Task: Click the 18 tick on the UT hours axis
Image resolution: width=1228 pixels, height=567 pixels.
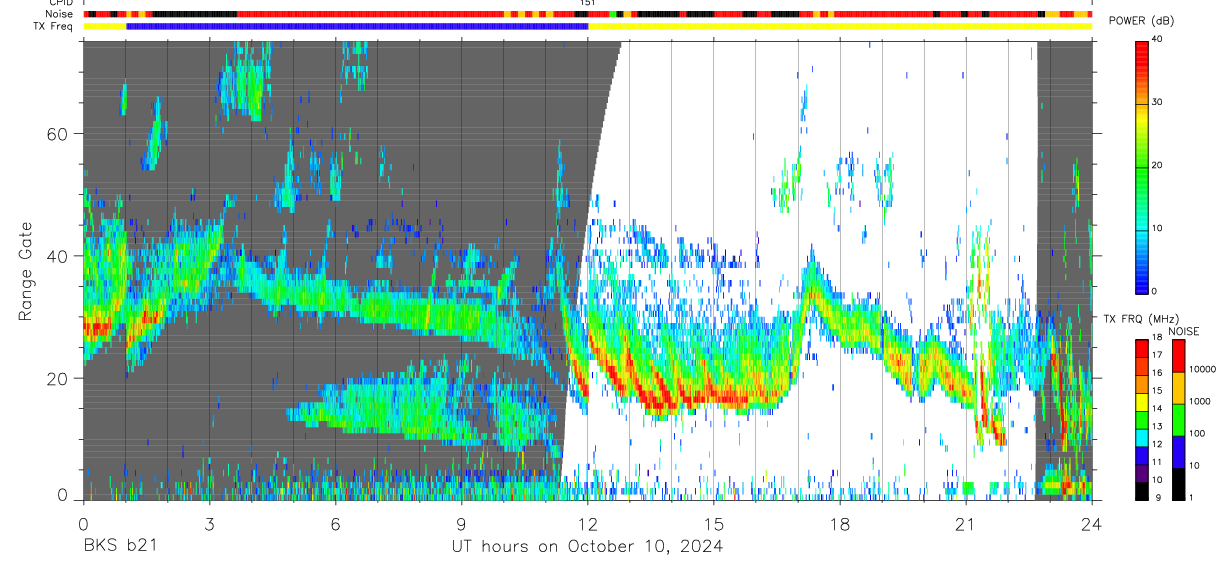Action: 840,523
